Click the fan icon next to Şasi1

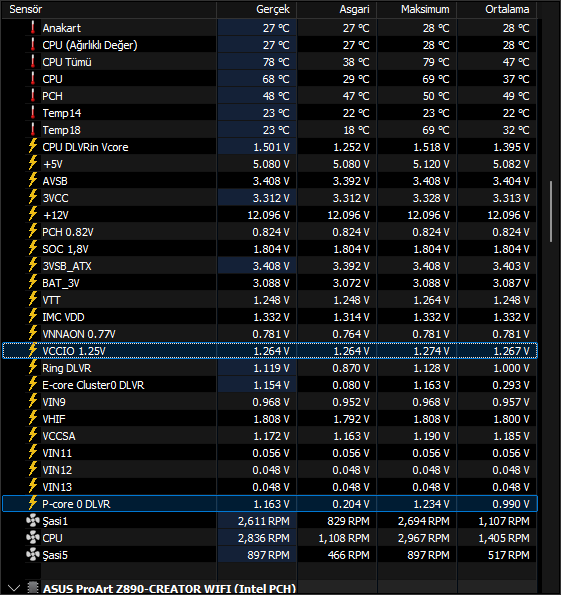tap(33, 521)
